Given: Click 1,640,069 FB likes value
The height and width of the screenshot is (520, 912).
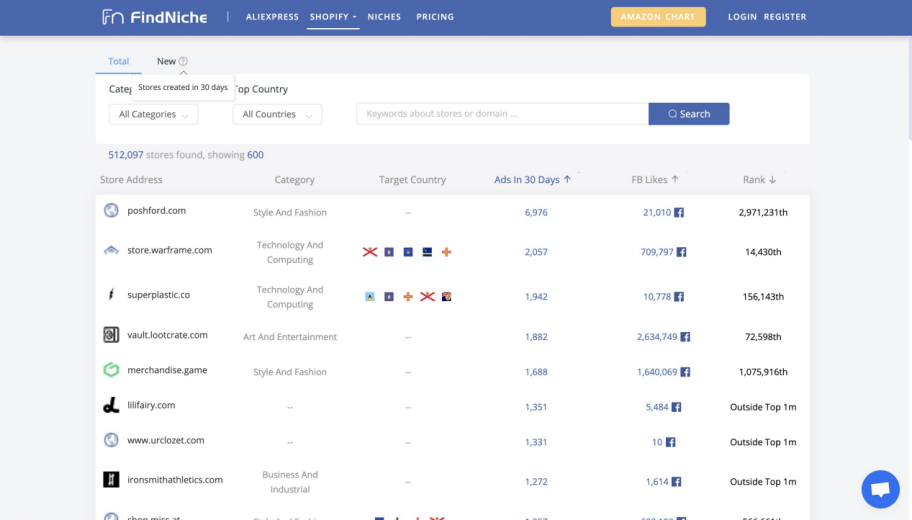Looking at the screenshot, I should point(657,372).
